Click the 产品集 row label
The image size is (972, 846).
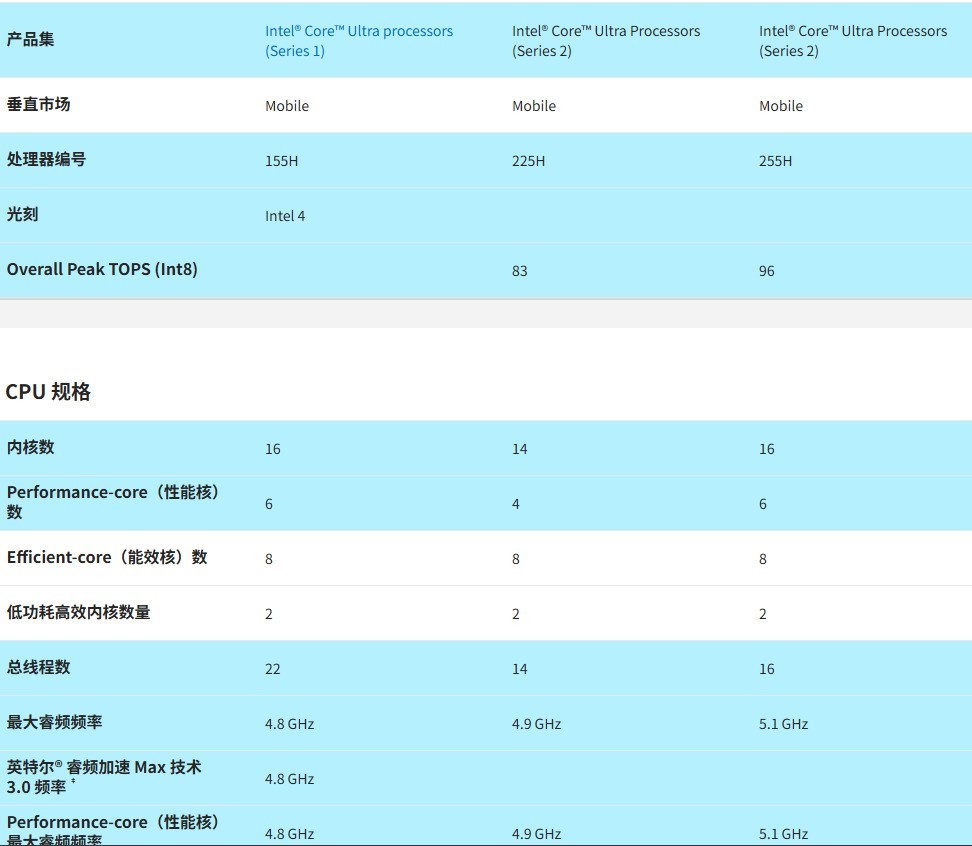(x=31, y=40)
